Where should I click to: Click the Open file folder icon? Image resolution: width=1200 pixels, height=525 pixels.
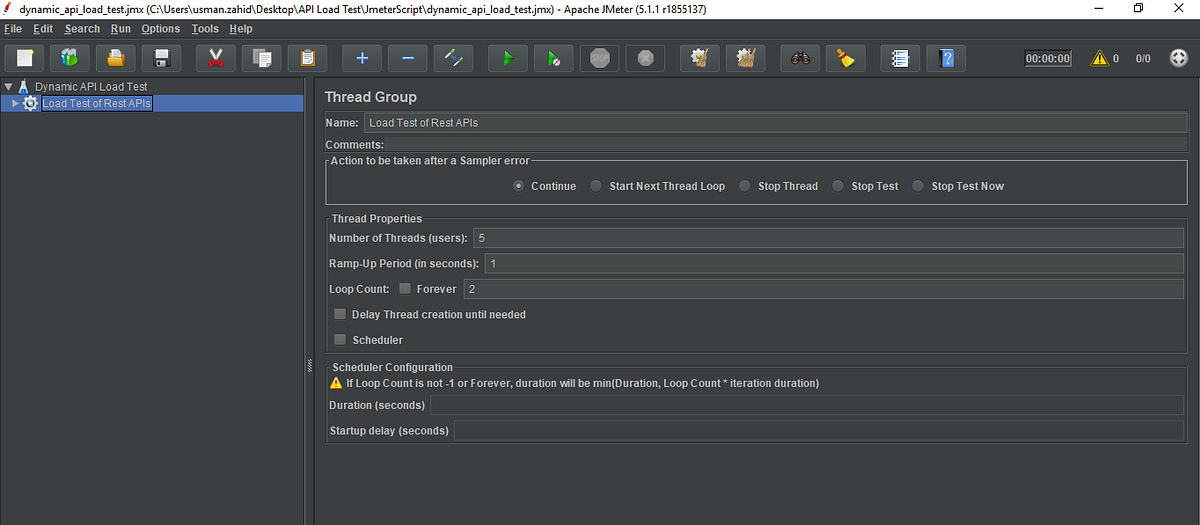[x=116, y=58]
